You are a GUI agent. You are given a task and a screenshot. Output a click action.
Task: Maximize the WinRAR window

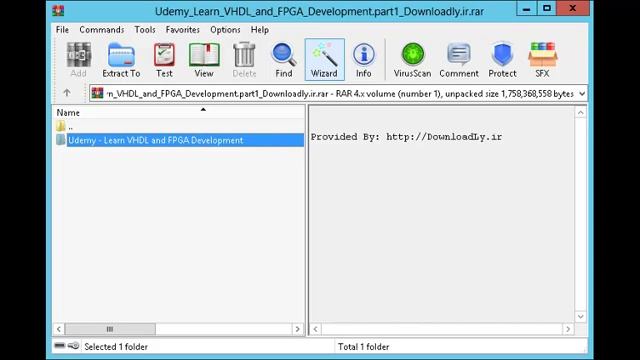click(547, 9)
